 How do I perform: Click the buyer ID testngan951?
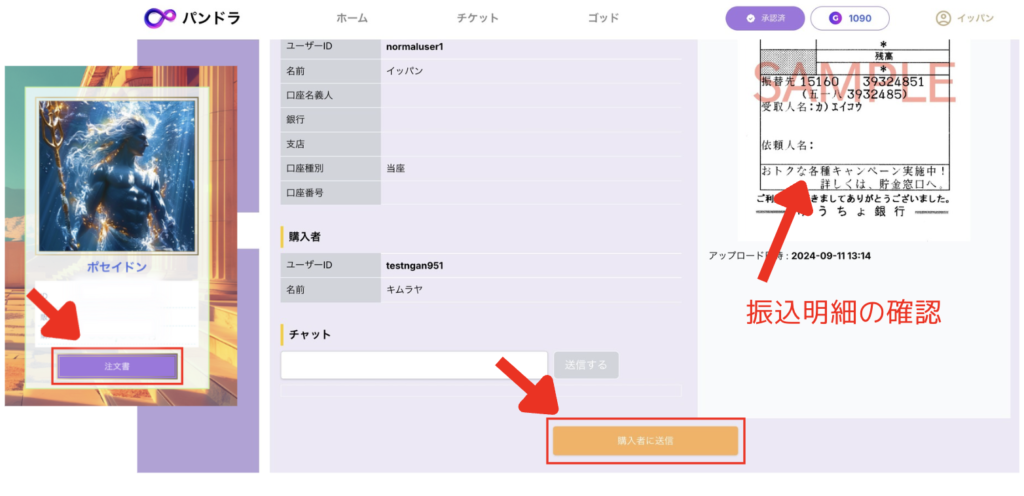pos(415,265)
